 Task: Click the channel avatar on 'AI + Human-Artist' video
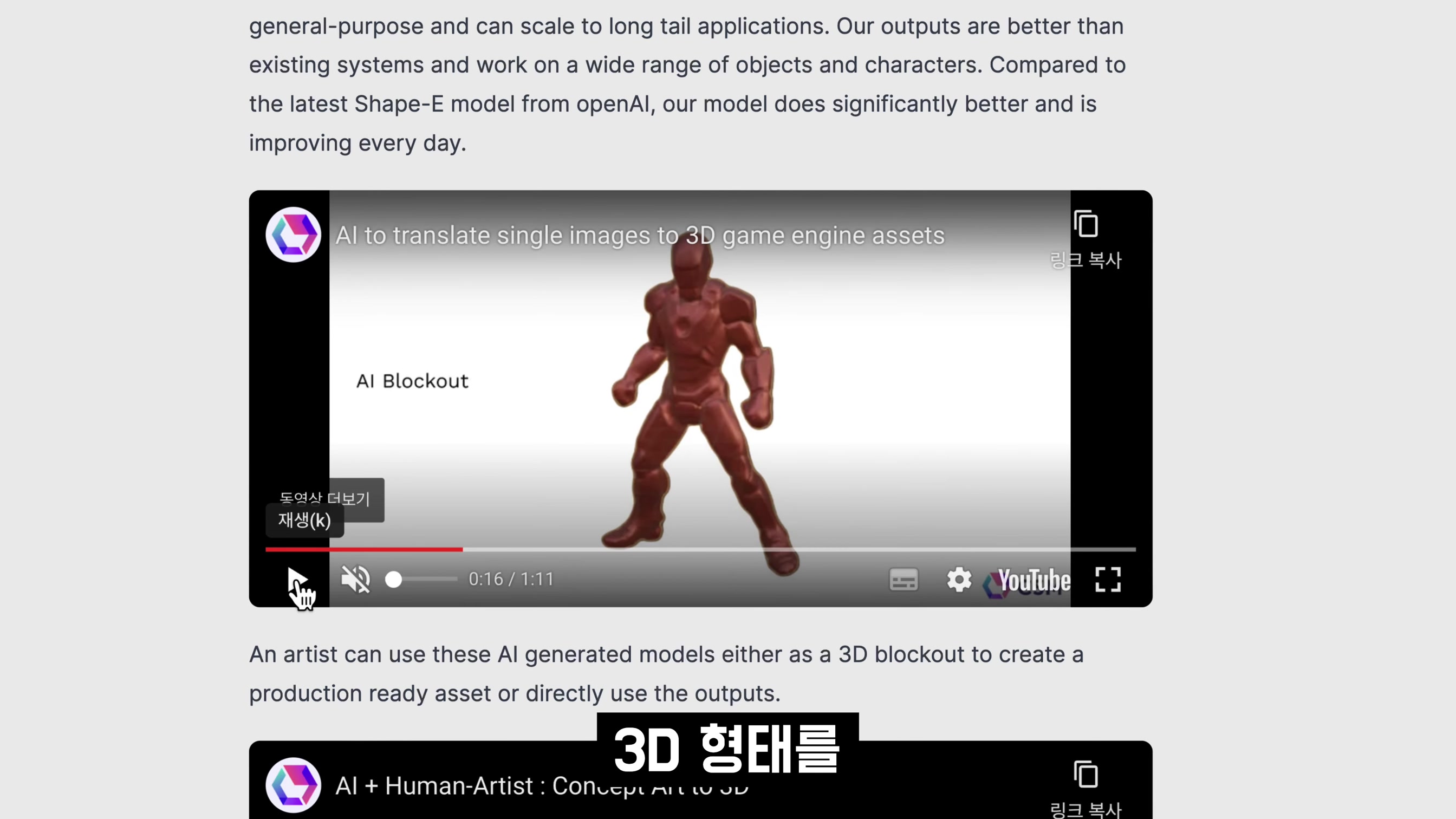pos(294,785)
